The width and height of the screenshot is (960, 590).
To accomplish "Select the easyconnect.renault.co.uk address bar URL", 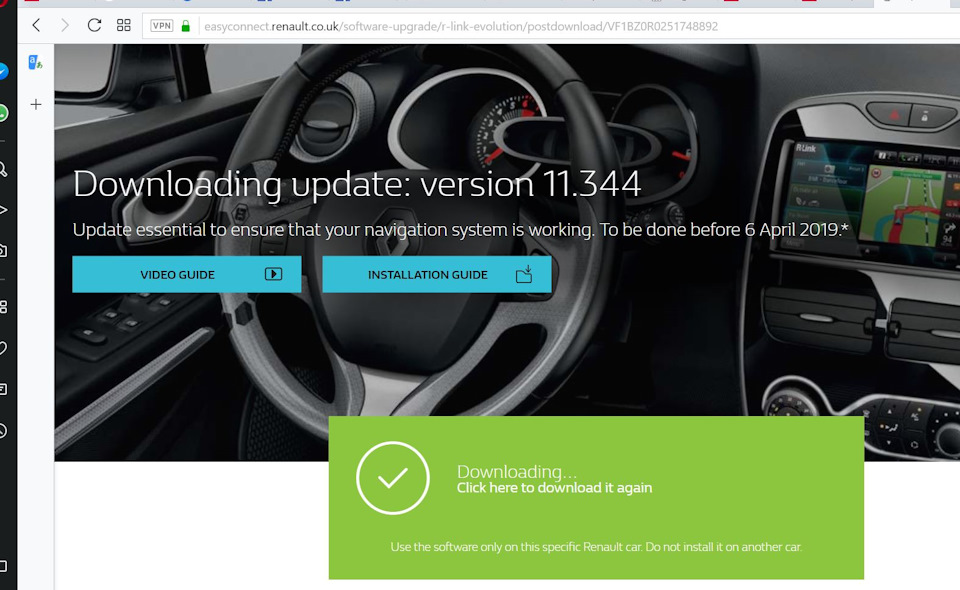I will 460,26.
